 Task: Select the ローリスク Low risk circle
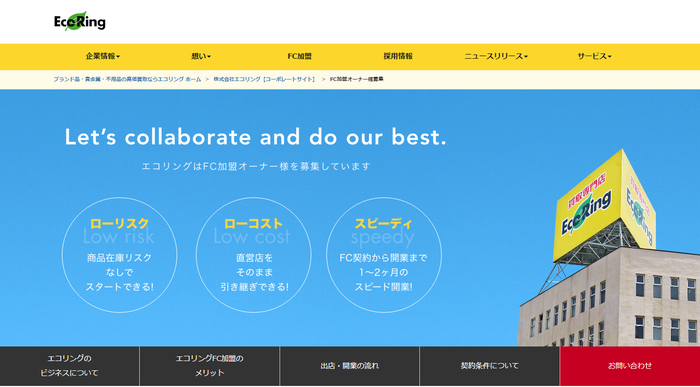click(119, 255)
